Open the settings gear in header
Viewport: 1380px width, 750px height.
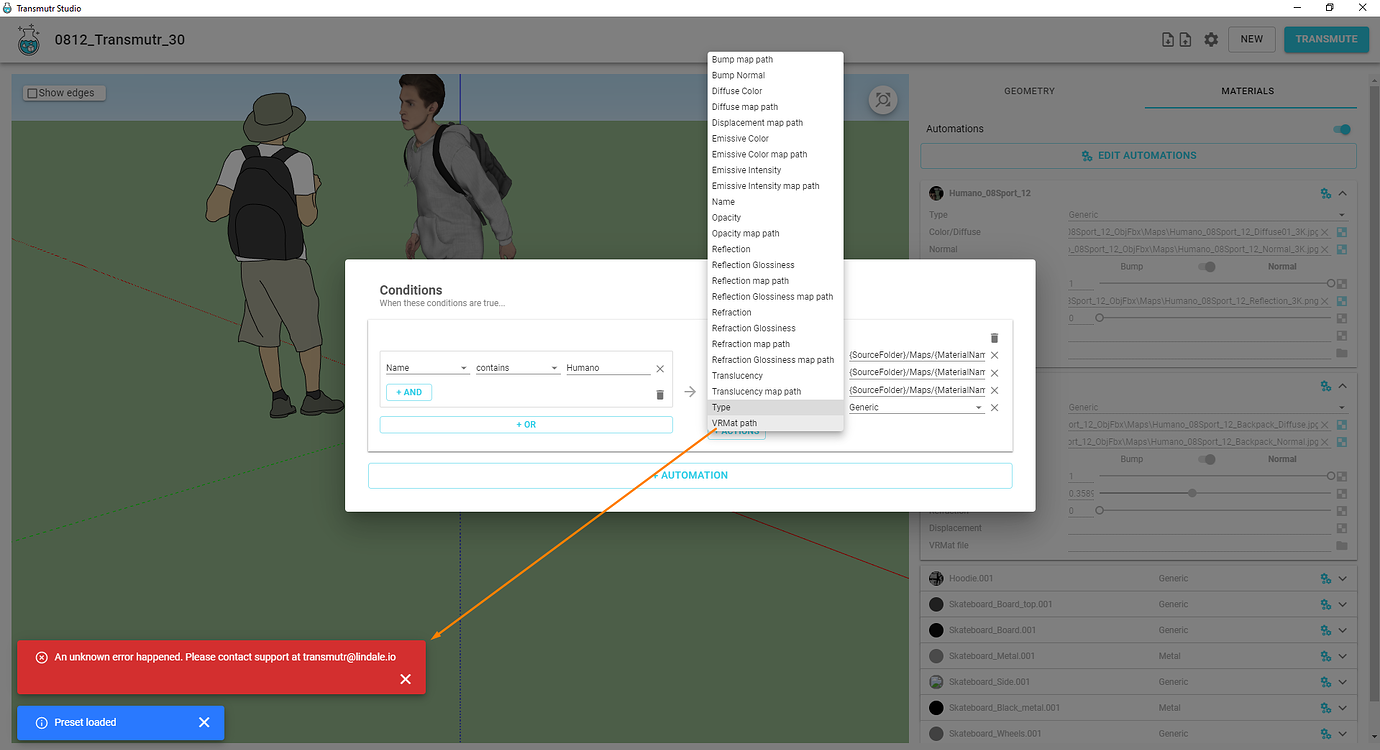coord(1211,40)
